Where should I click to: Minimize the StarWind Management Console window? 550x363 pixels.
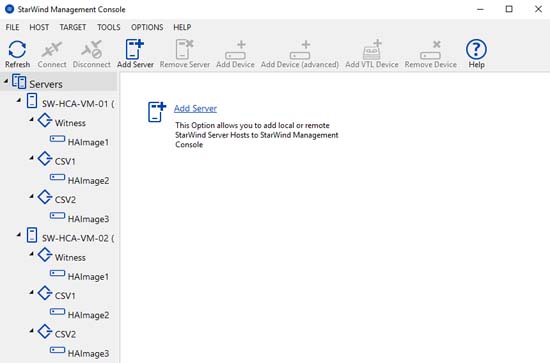[x=481, y=9]
